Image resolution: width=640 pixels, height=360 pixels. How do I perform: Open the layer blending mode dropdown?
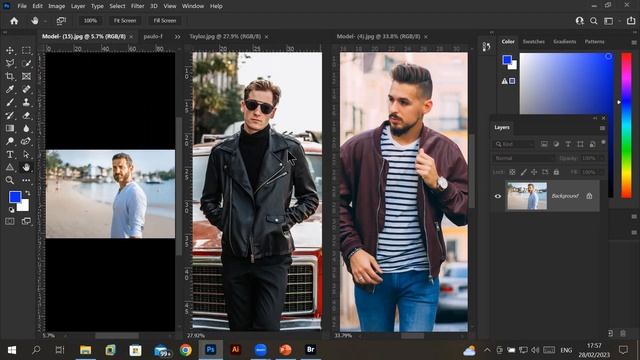tap(524, 158)
